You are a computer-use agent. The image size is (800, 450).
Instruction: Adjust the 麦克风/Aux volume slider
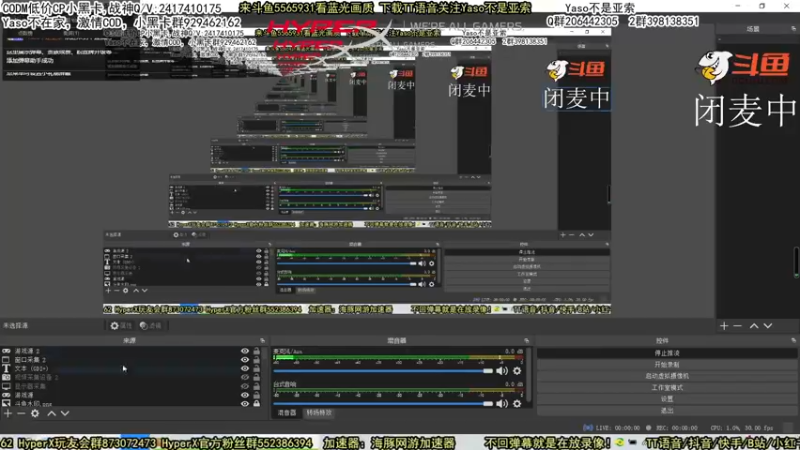click(384, 371)
